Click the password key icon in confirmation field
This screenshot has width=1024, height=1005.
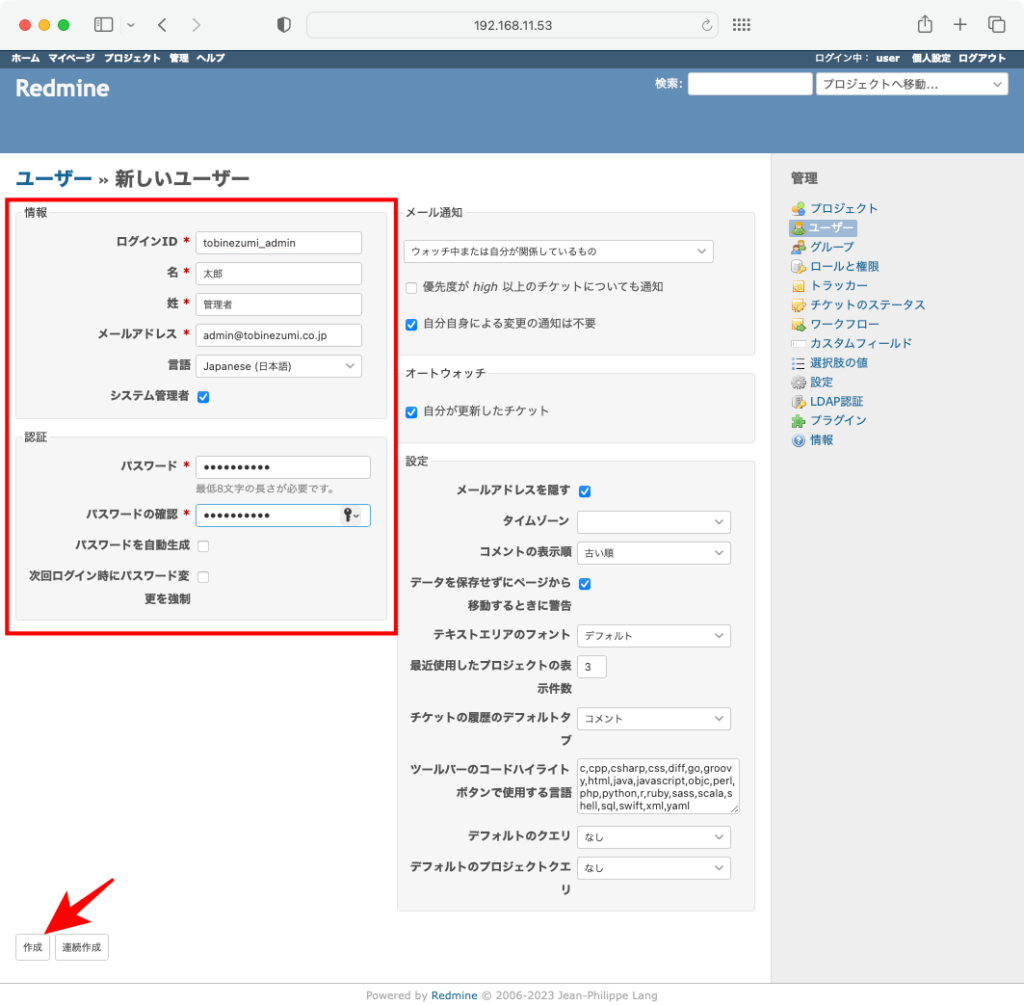coord(351,515)
